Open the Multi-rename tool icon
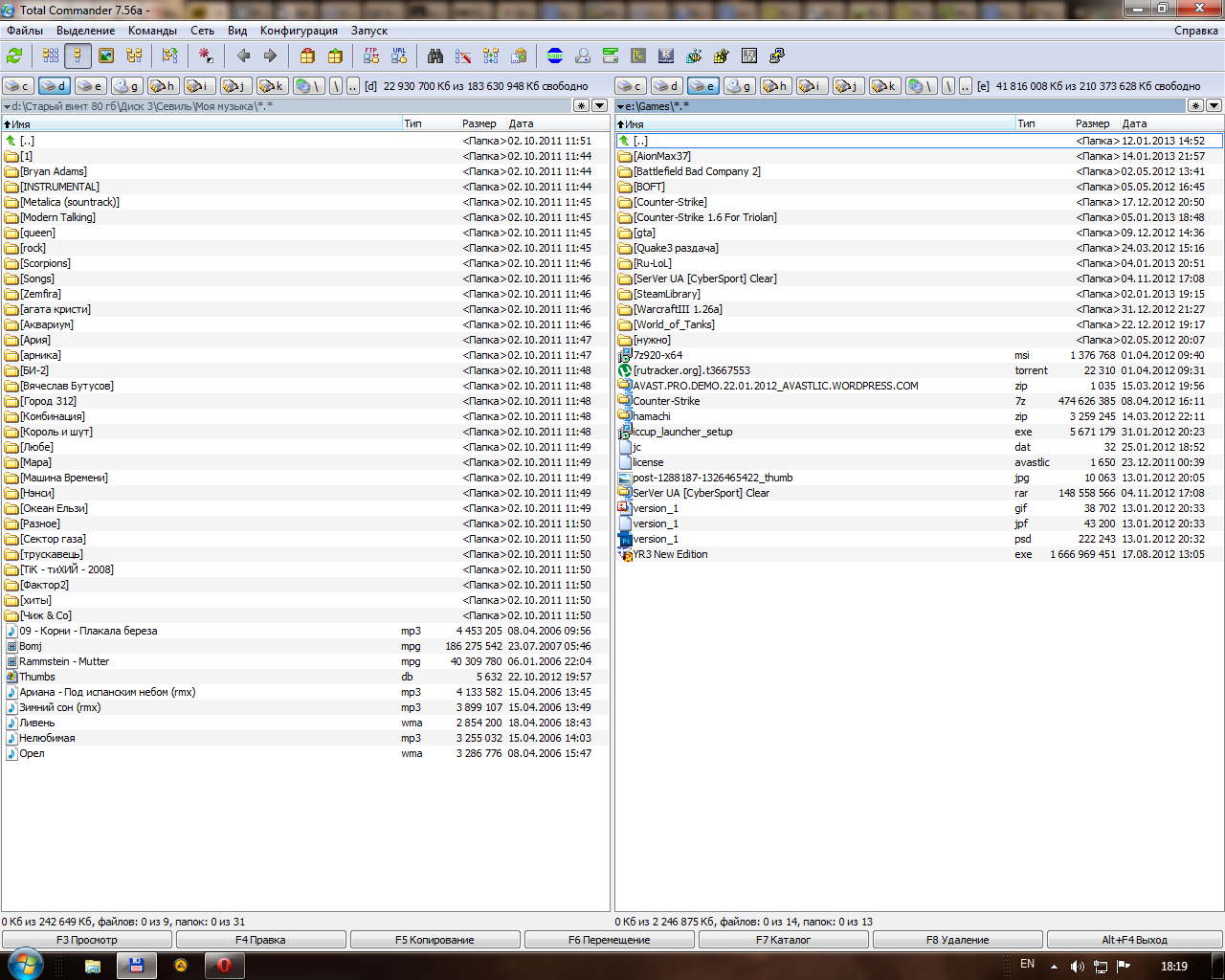Image resolution: width=1225 pixels, height=980 pixels. pos(463,56)
